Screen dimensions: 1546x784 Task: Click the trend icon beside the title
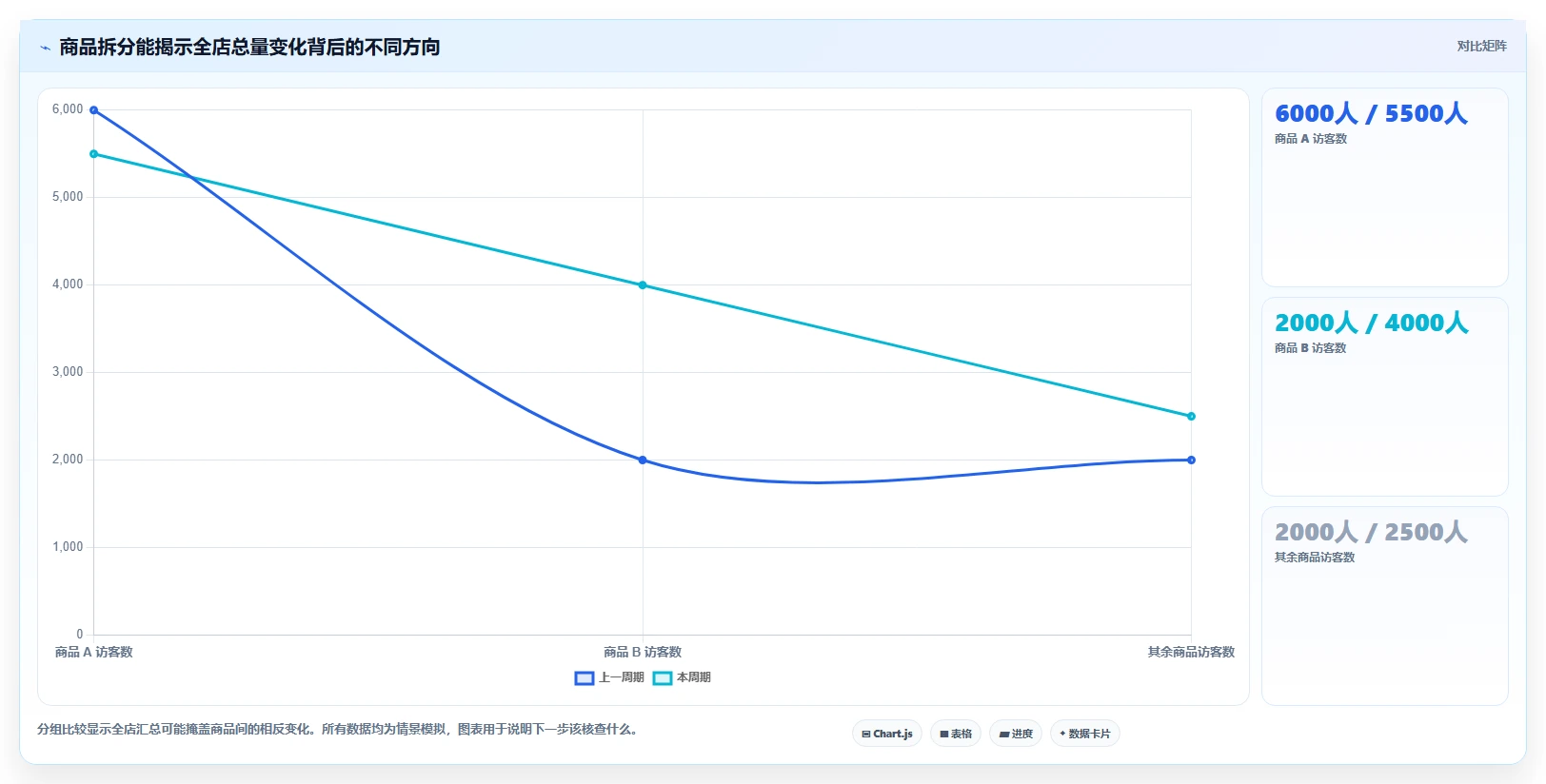click(45, 48)
